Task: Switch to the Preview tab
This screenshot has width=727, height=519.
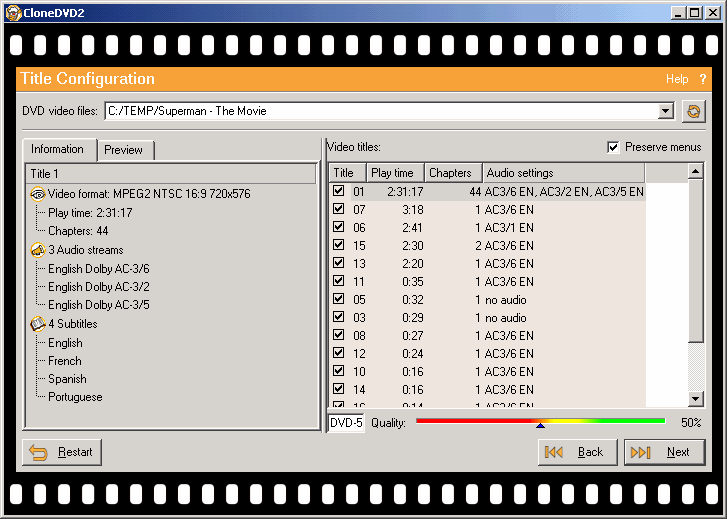Action: (x=124, y=150)
